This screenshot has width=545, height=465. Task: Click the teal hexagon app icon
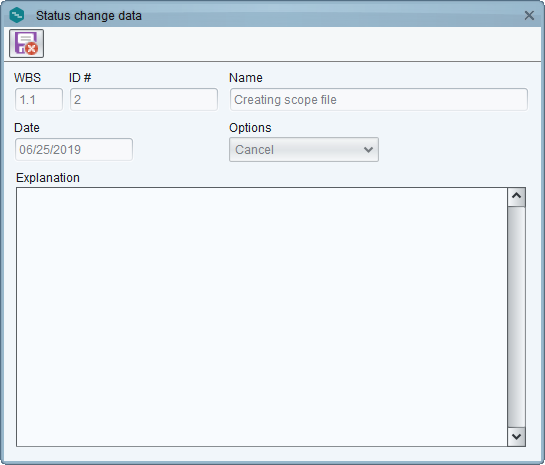coord(17,15)
